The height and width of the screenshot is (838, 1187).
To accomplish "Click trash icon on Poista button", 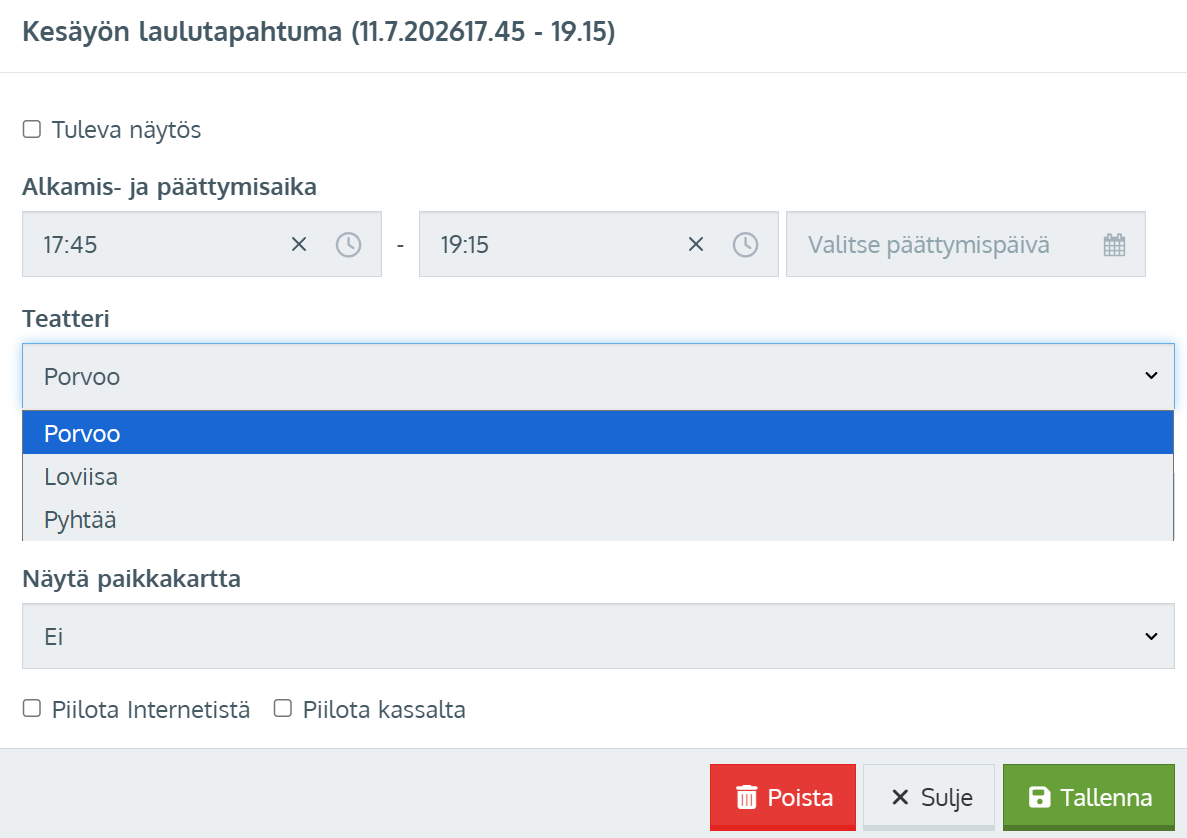I will [746, 797].
